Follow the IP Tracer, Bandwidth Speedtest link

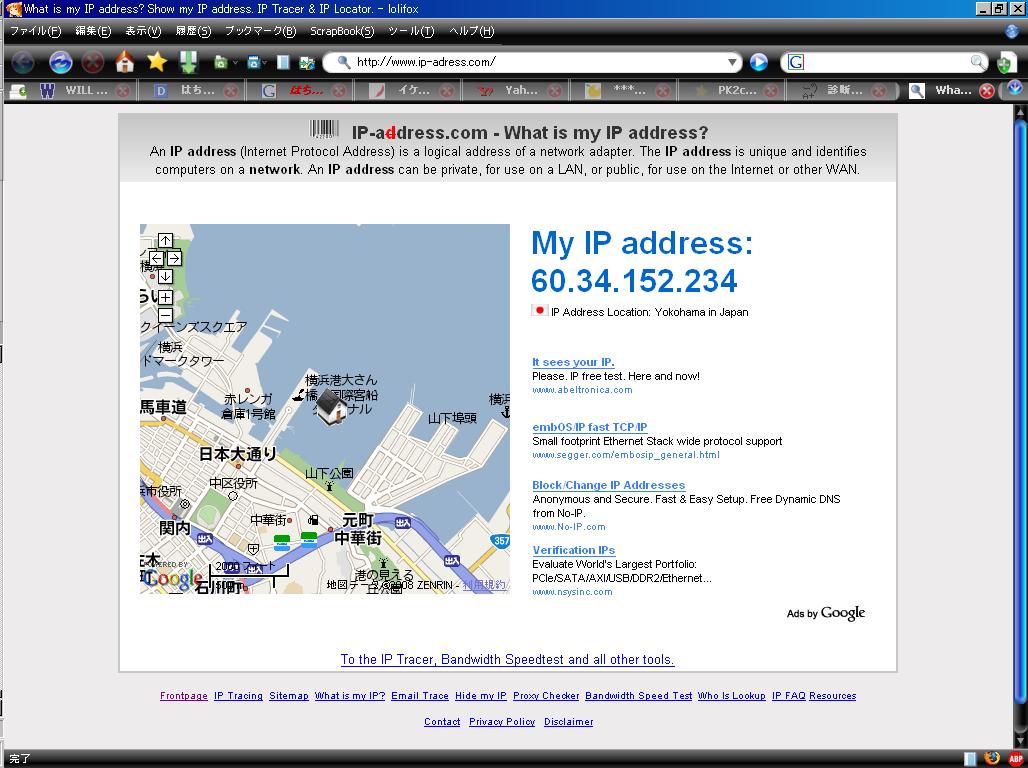click(507, 660)
